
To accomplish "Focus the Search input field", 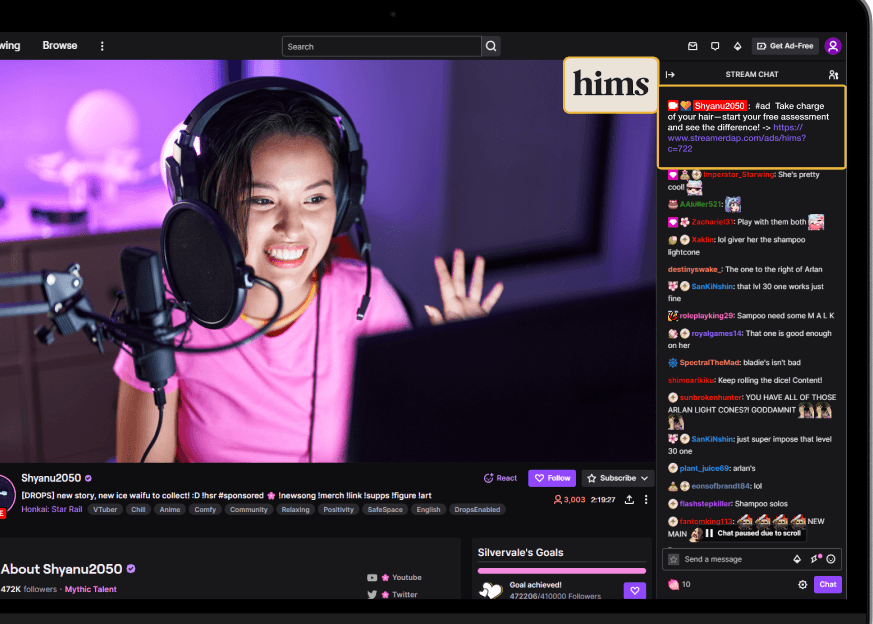I will (381, 46).
